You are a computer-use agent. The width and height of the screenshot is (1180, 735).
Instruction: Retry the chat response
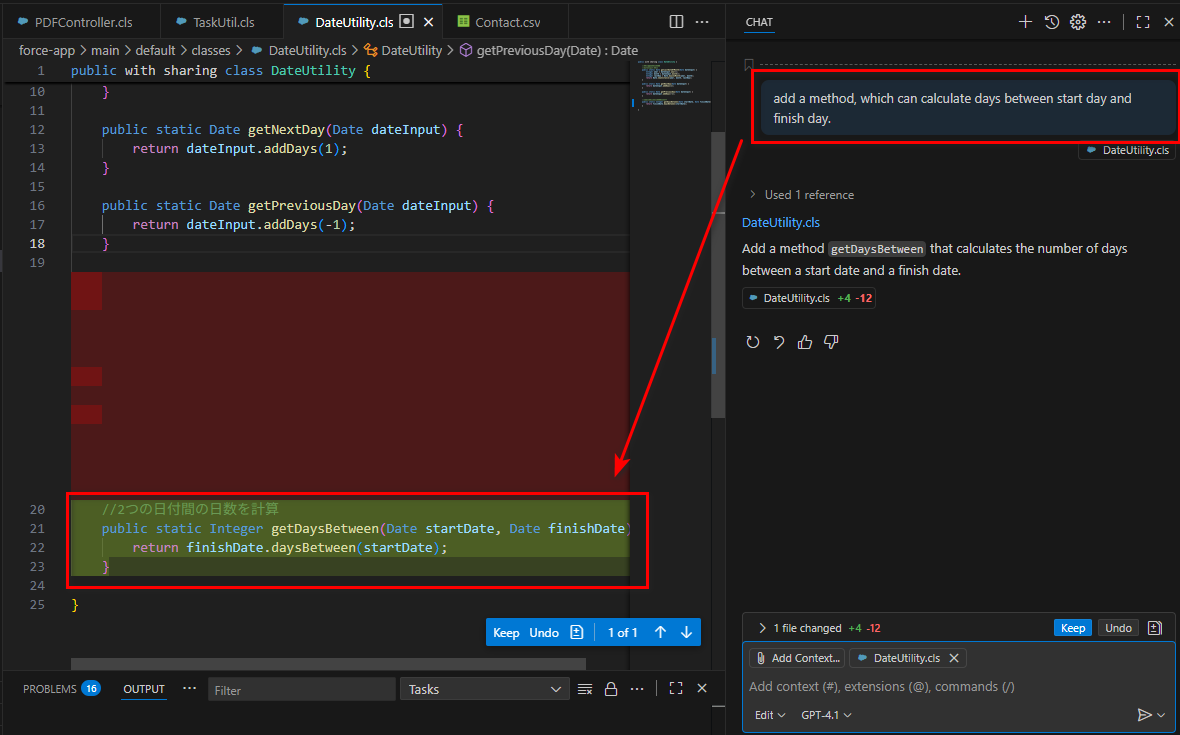753,342
